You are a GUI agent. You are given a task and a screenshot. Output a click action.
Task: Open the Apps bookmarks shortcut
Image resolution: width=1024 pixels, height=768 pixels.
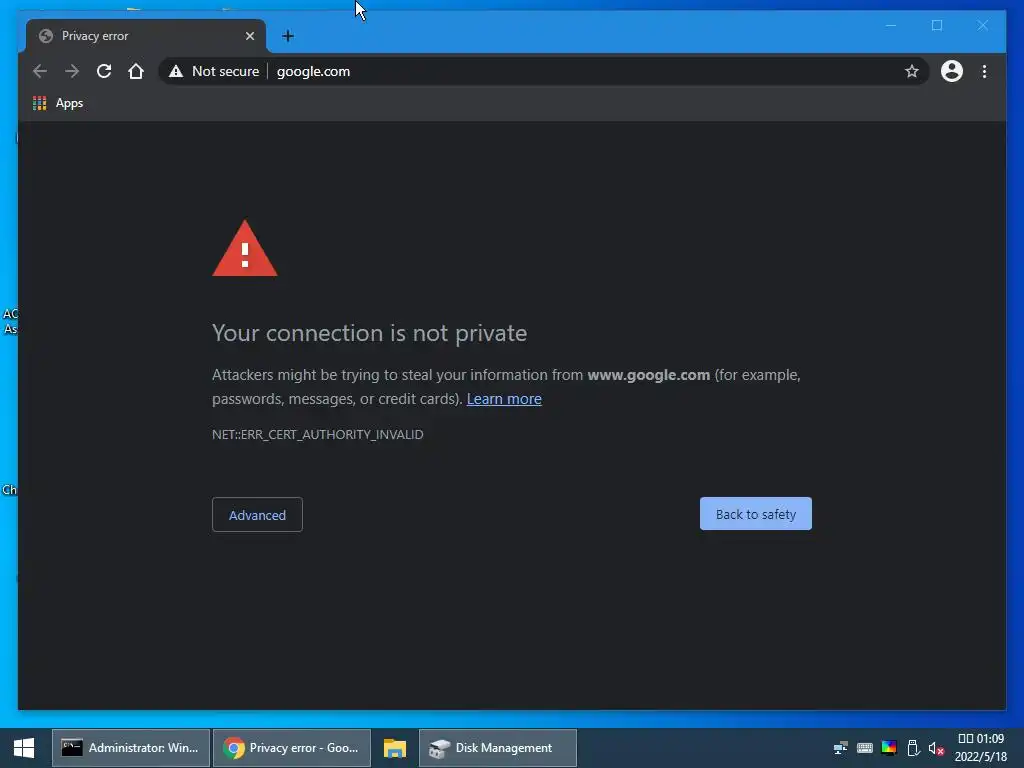tap(58, 103)
